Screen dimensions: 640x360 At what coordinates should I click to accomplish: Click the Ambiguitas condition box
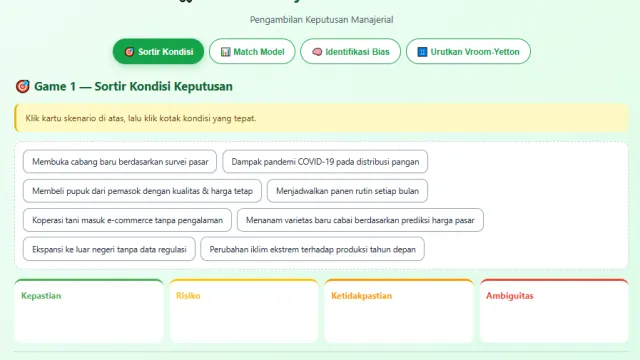click(554, 311)
